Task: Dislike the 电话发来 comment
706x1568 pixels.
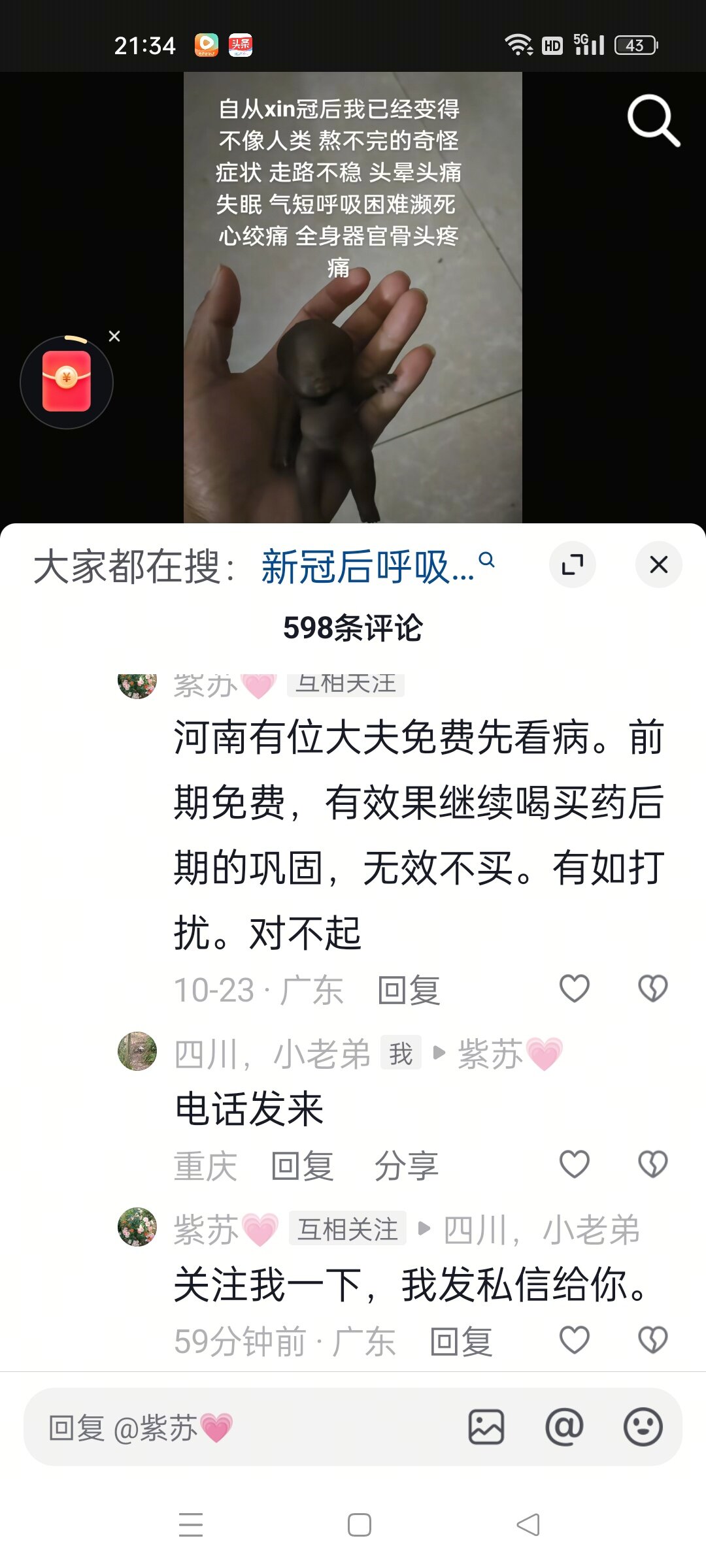Action: tap(652, 1164)
